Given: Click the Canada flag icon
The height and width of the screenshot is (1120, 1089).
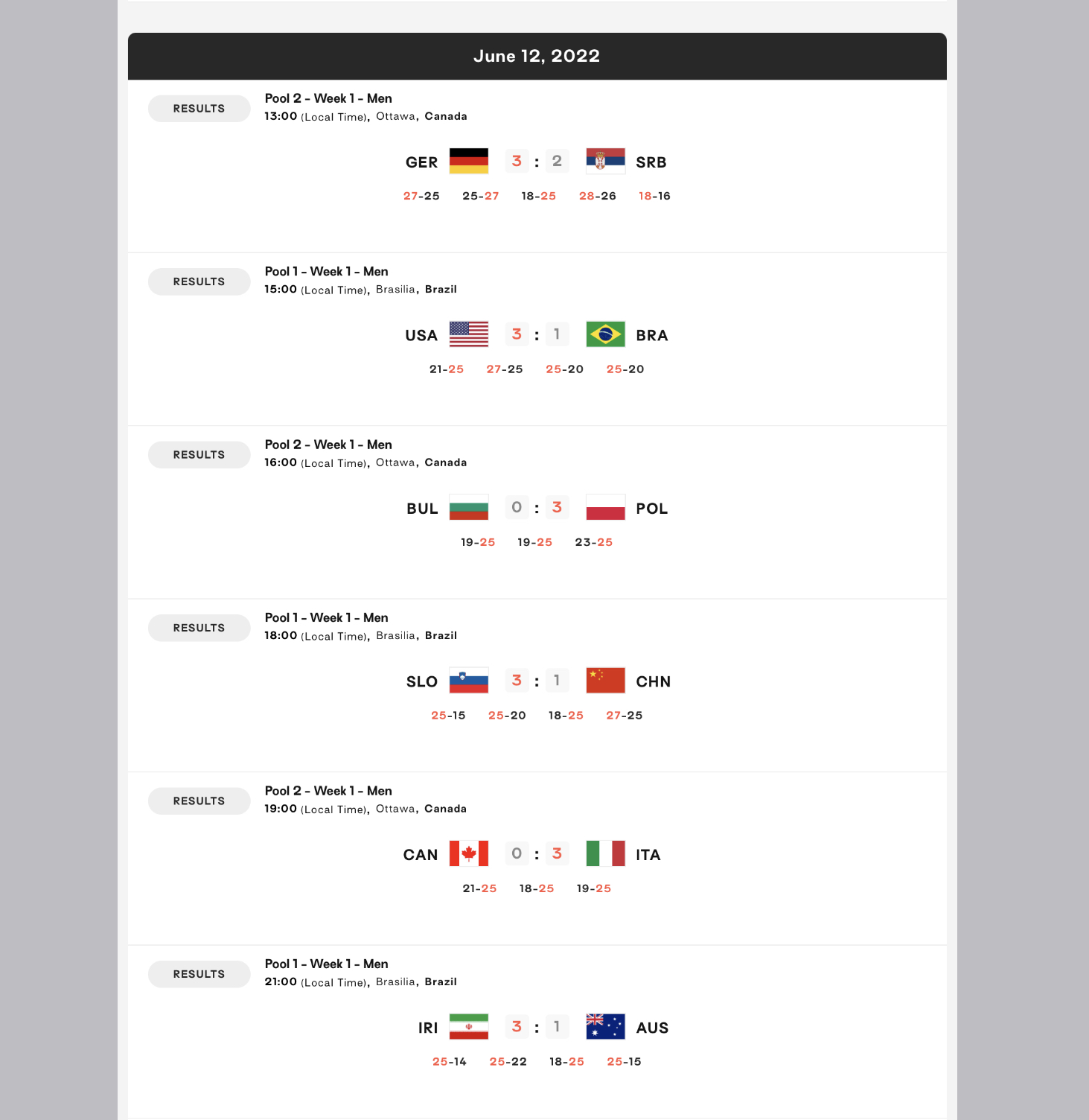Looking at the screenshot, I should pos(469,853).
